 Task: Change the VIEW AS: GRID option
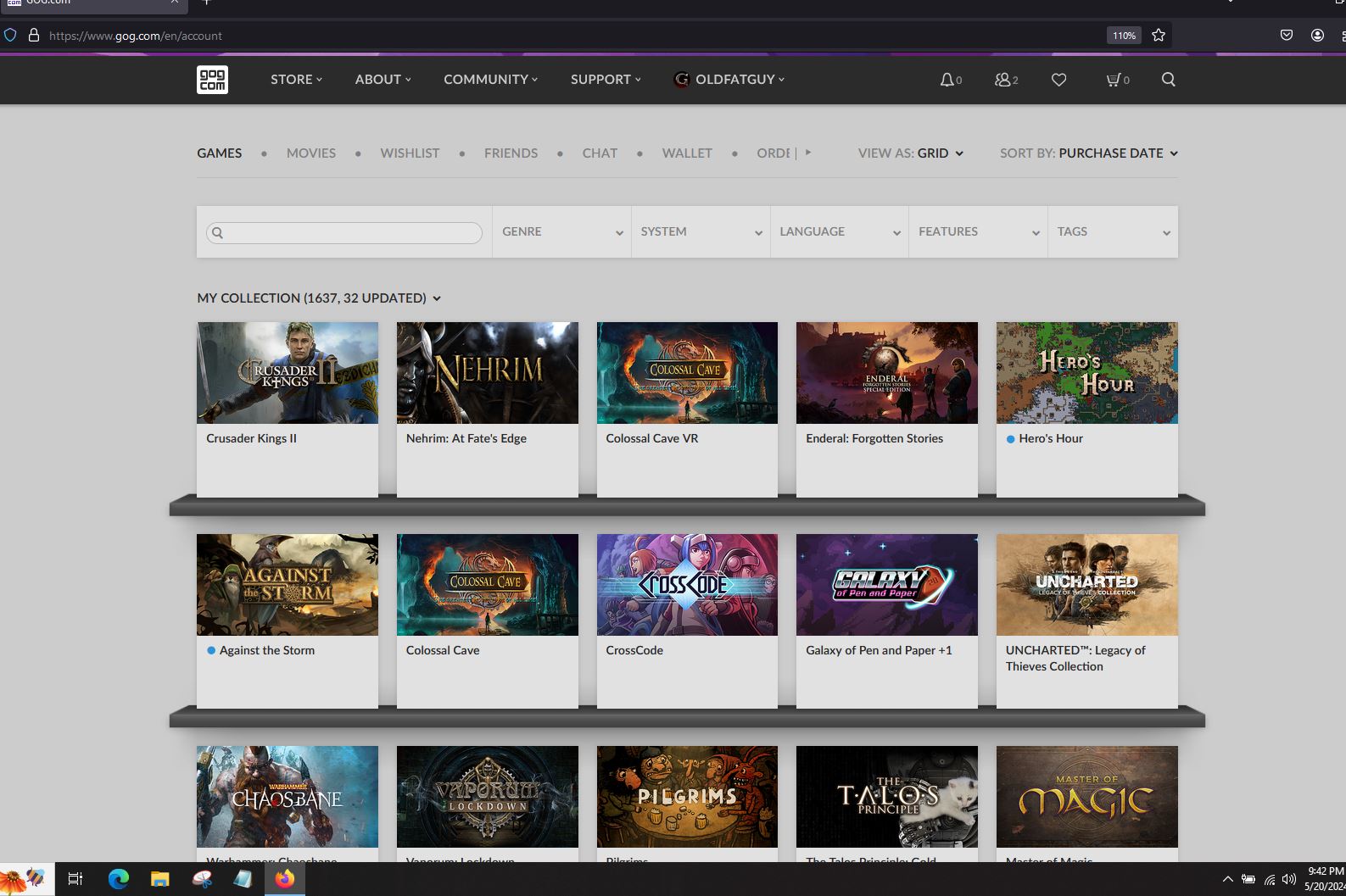(x=910, y=153)
